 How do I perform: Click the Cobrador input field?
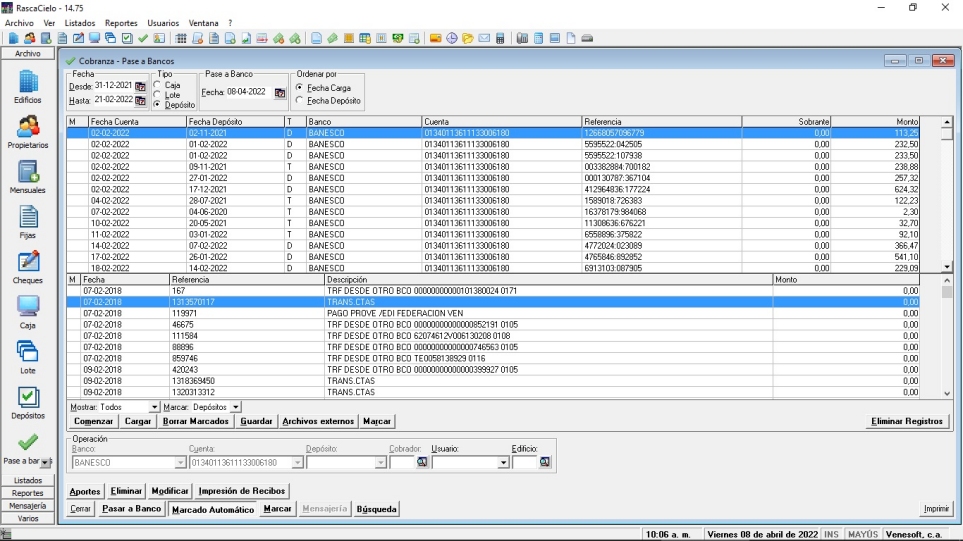point(402,462)
